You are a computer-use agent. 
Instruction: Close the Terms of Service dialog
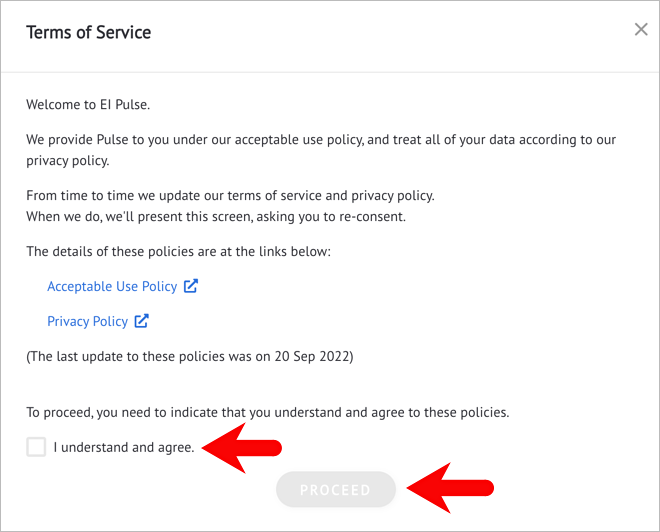click(x=641, y=29)
